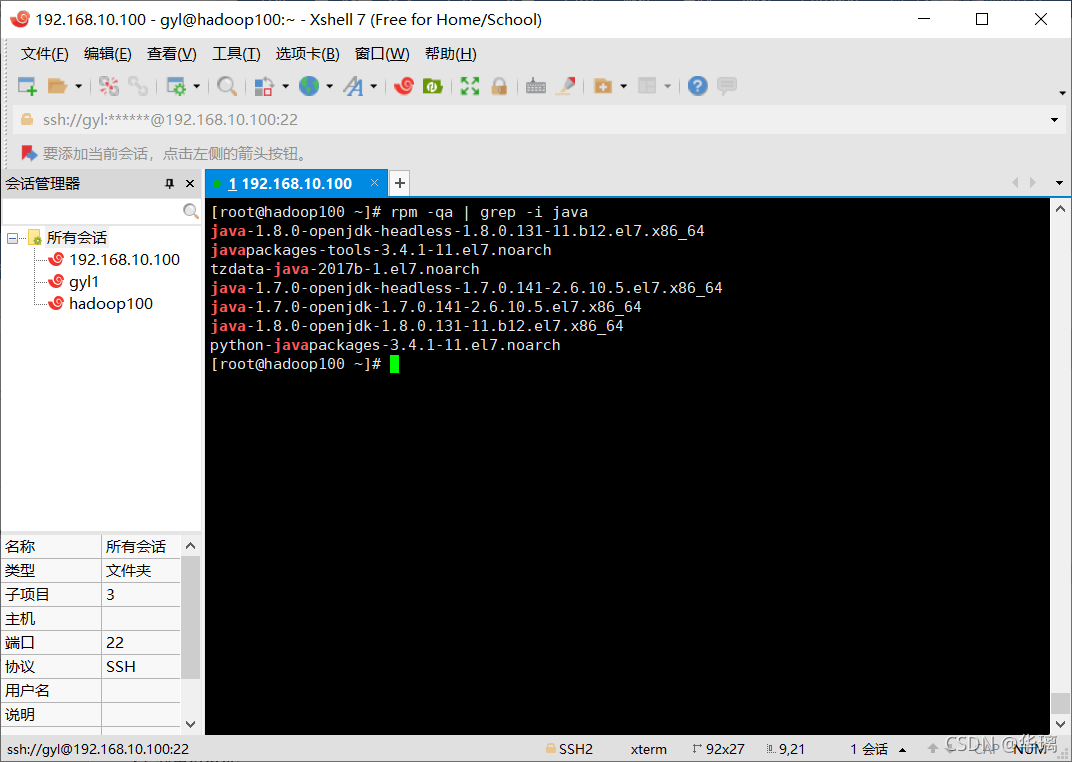Expand the Open session dropdown arrow
Image resolution: width=1072 pixels, height=762 pixels.
coord(79,86)
